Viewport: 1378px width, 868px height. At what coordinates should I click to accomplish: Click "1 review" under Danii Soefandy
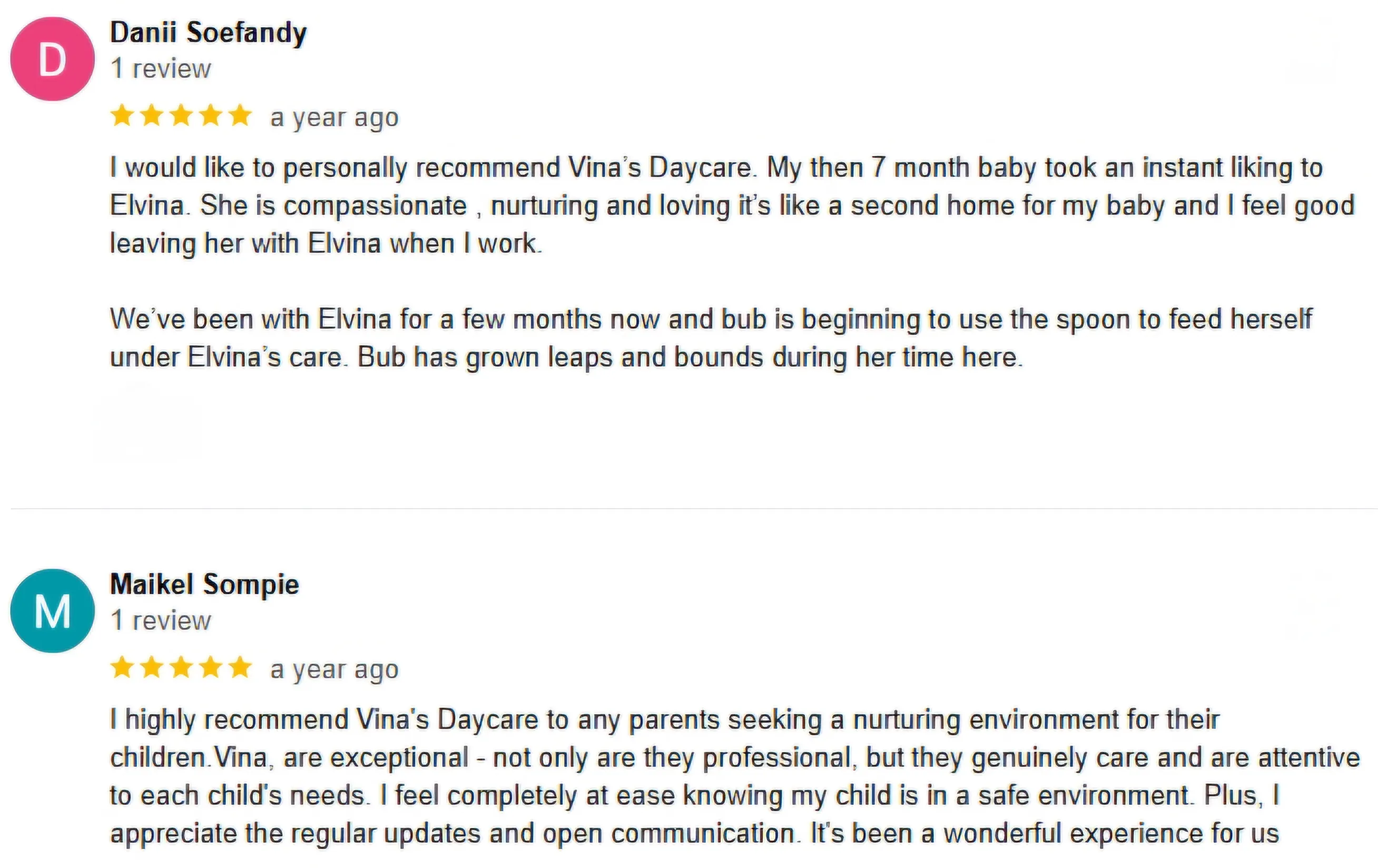161,68
